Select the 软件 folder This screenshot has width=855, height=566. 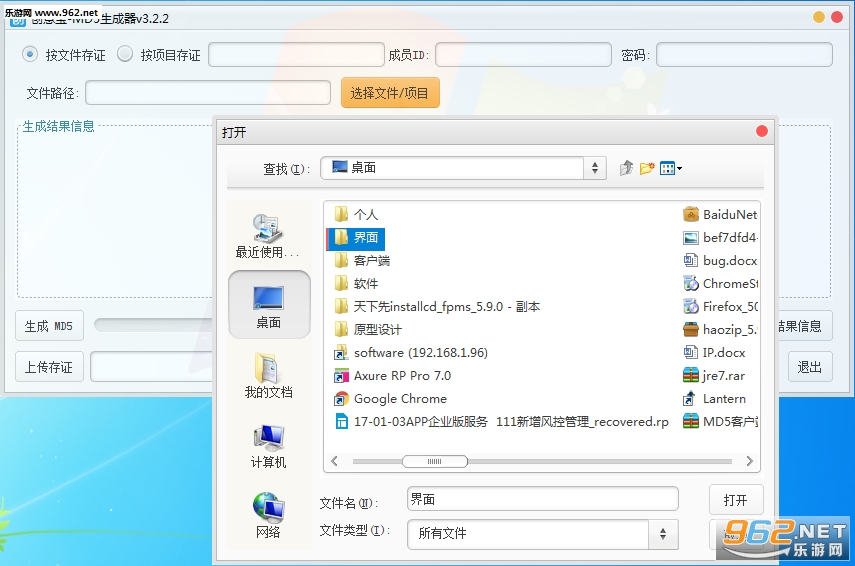tap(356, 284)
